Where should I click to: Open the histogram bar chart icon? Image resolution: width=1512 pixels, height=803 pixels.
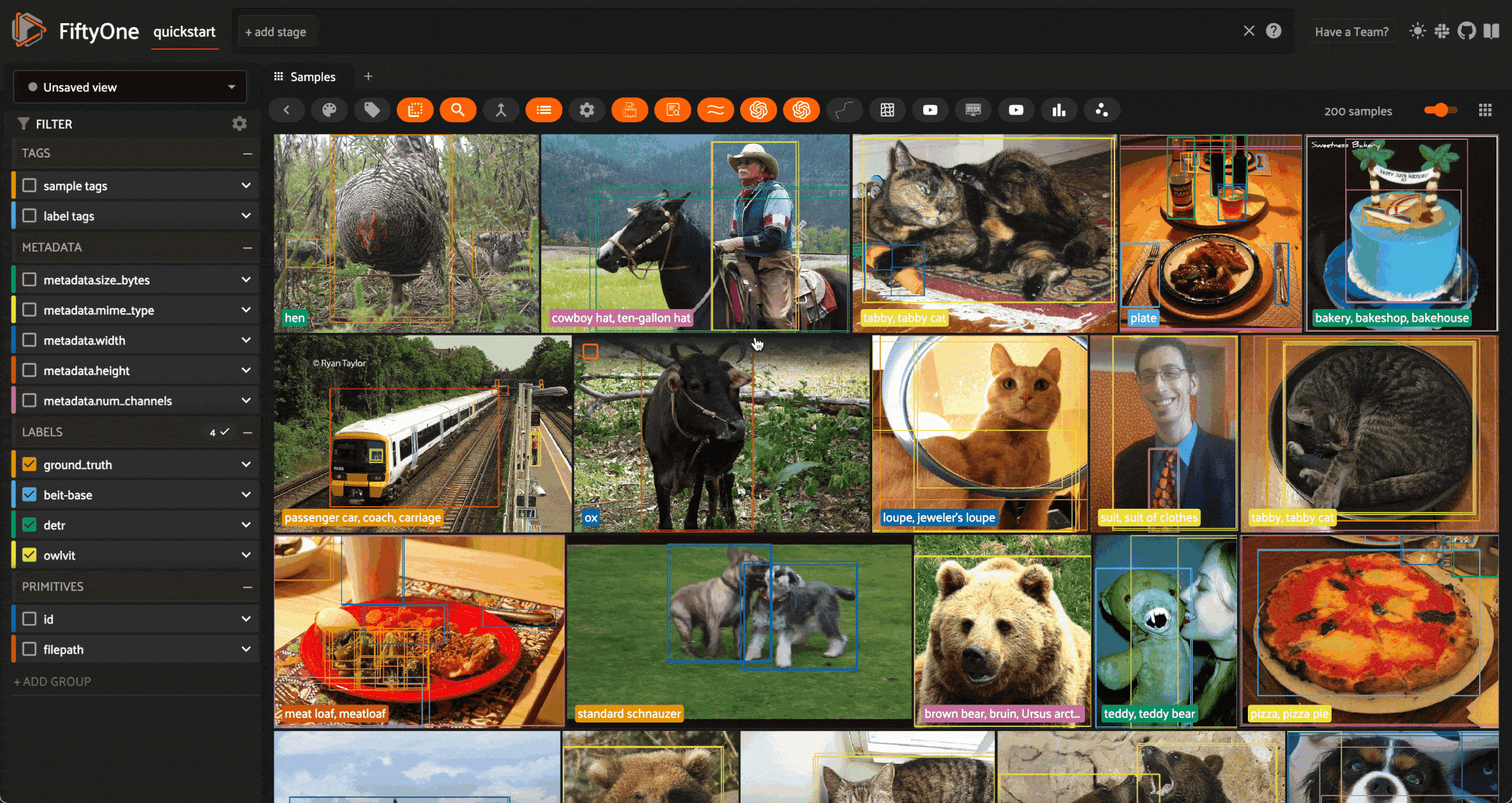coord(1058,110)
